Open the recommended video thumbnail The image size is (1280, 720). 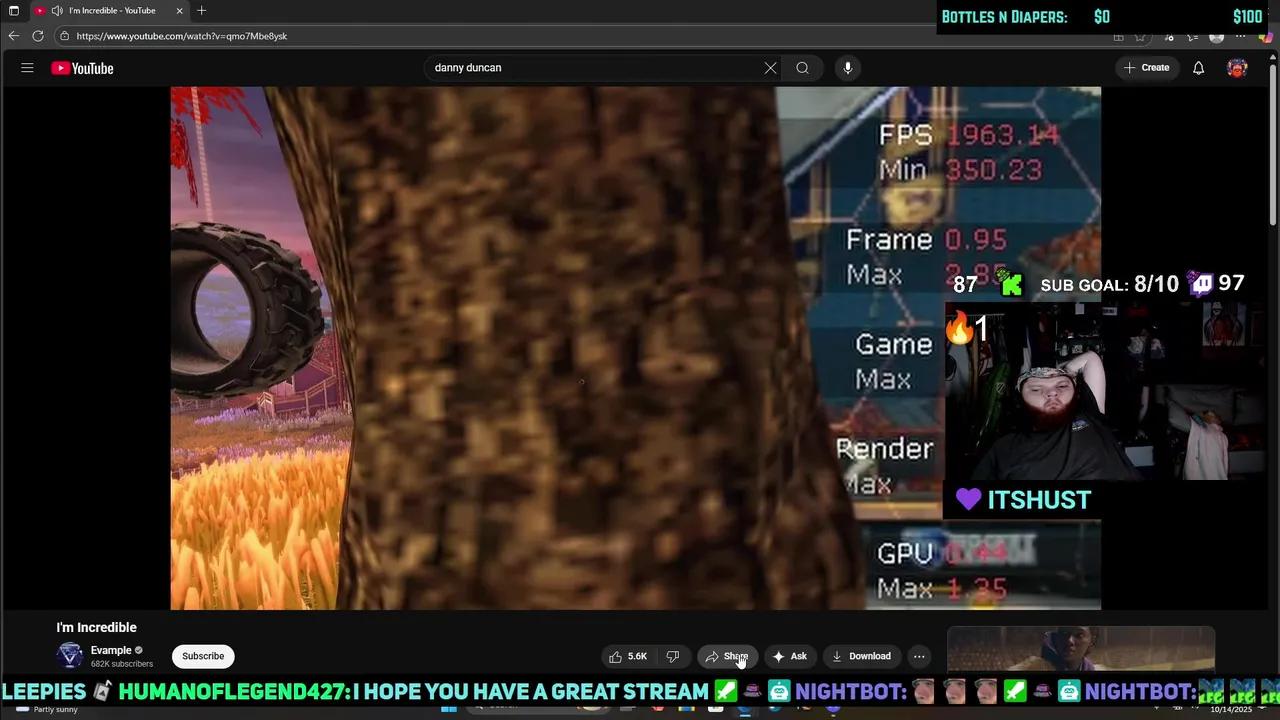coord(1081,649)
